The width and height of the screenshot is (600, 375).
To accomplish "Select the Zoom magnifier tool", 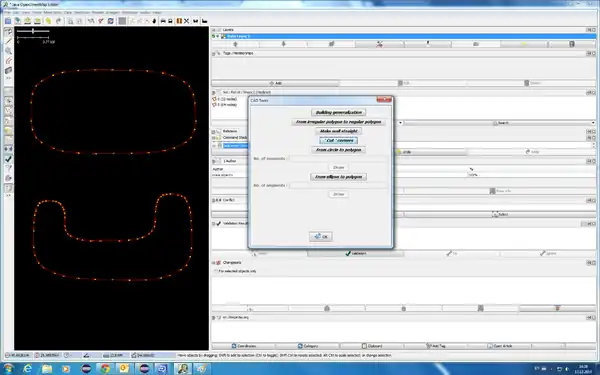I will [x=8, y=51].
